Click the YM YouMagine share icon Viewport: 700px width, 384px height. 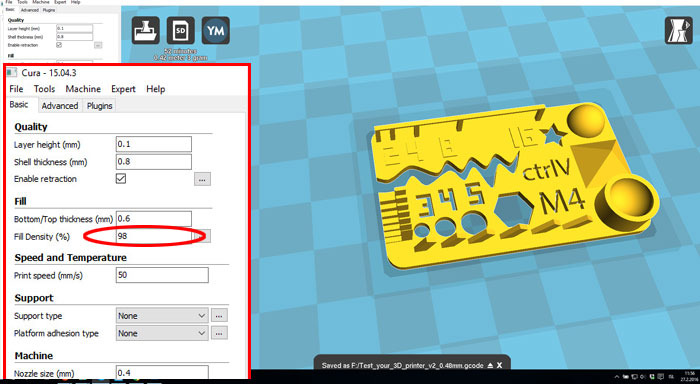tap(216, 30)
